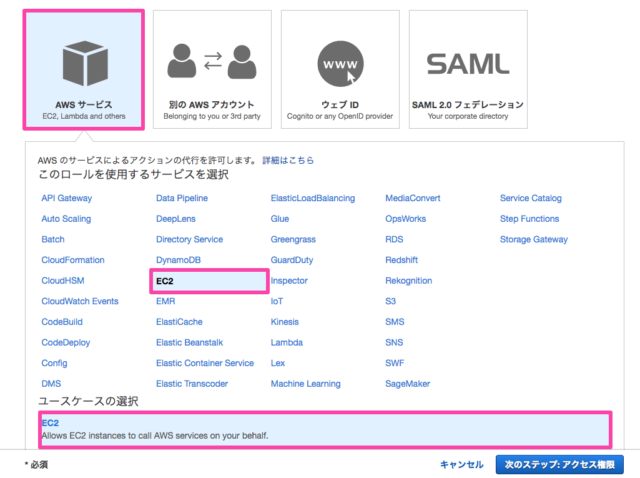Proceed with 次のステップ: アクセス権限 button
This screenshot has width=640, height=478.
(x=560, y=465)
